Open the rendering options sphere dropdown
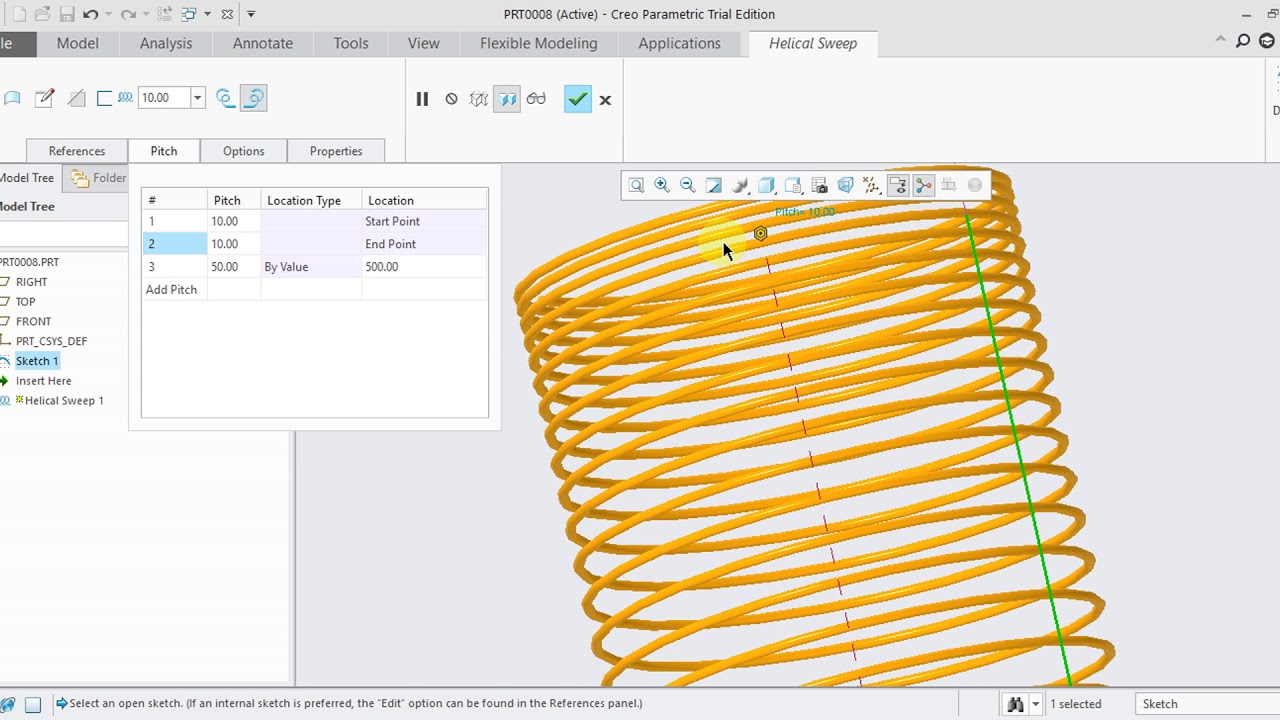The height and width of the screenshot is (720, 1280). 740,185
